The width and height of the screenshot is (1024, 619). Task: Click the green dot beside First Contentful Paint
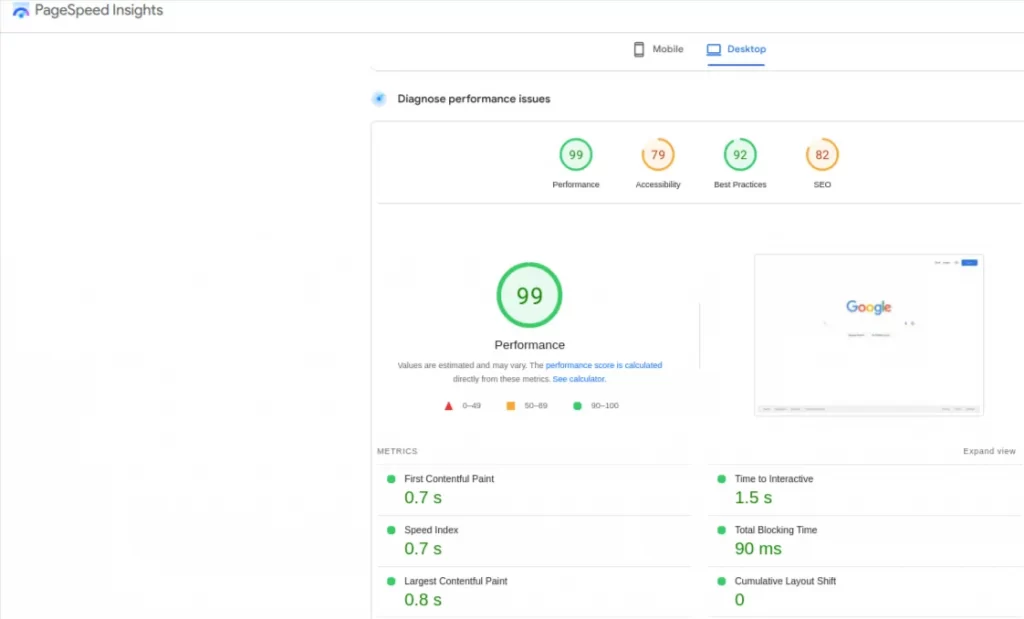pyautogui.click(x=391, y=479)
